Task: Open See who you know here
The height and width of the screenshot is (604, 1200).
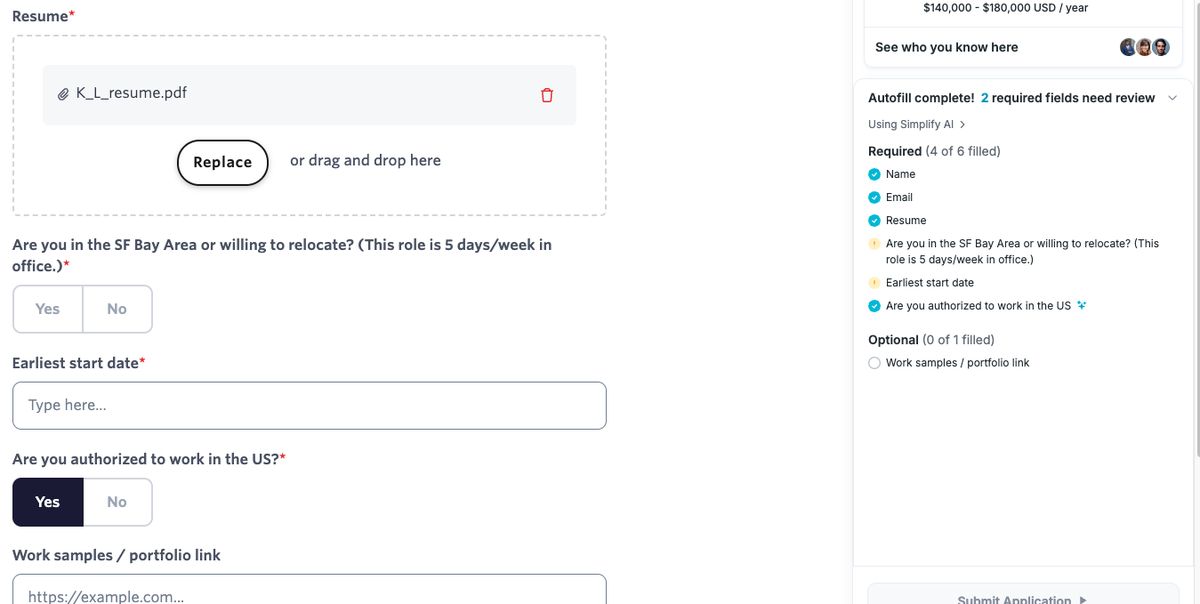Action: (x=946, y=47)
